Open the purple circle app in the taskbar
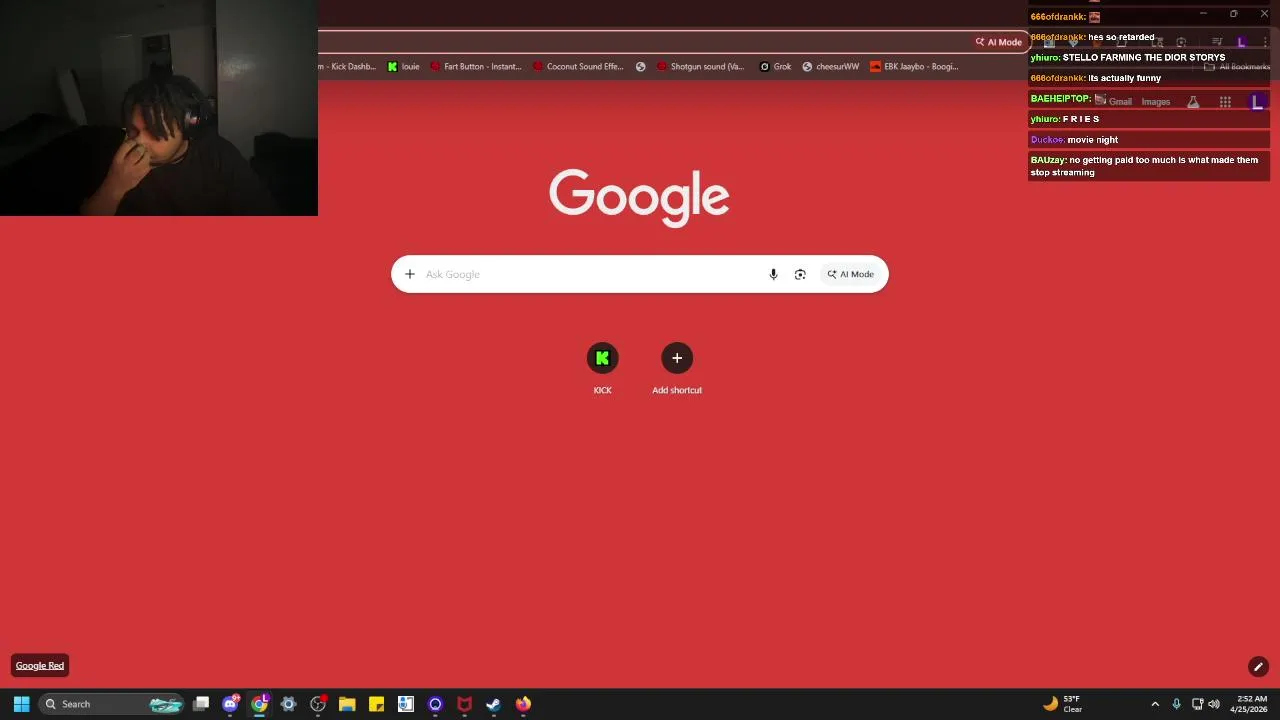 435,704
